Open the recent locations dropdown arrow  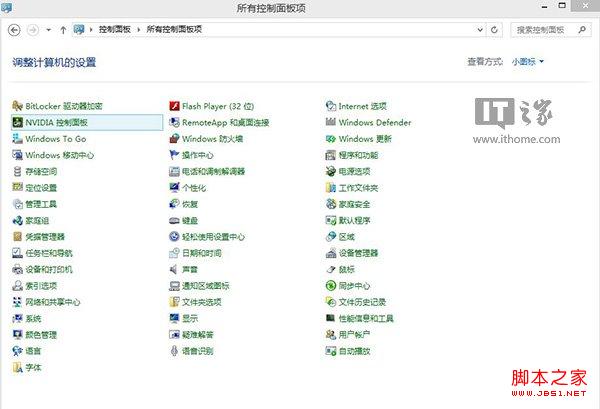[x=49, y=29]
